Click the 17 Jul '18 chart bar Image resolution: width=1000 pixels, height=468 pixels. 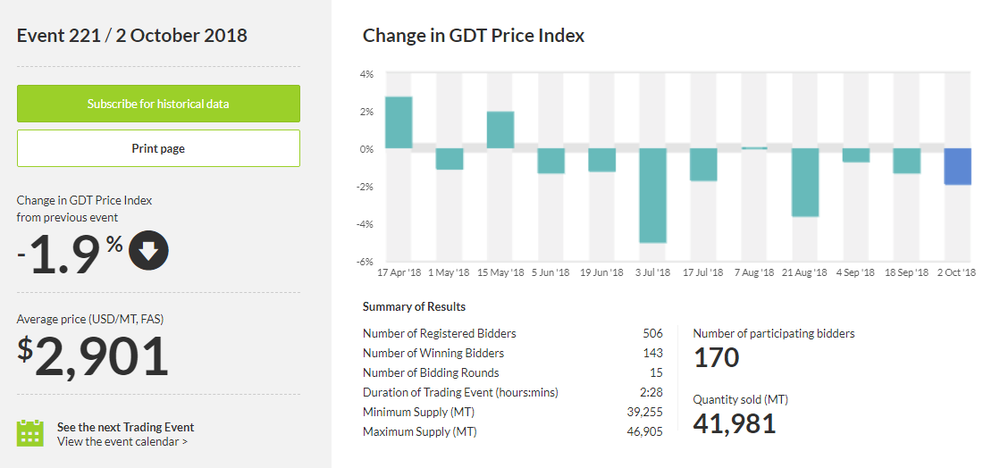704,165
